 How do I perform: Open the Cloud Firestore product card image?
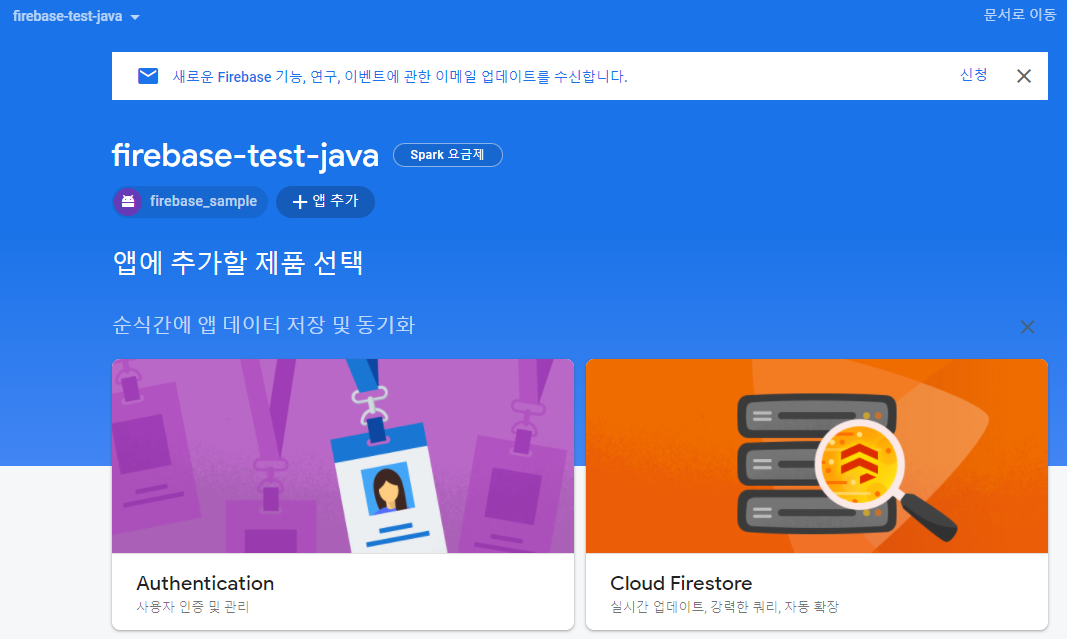pyautogui.click(x=817, y=456)
